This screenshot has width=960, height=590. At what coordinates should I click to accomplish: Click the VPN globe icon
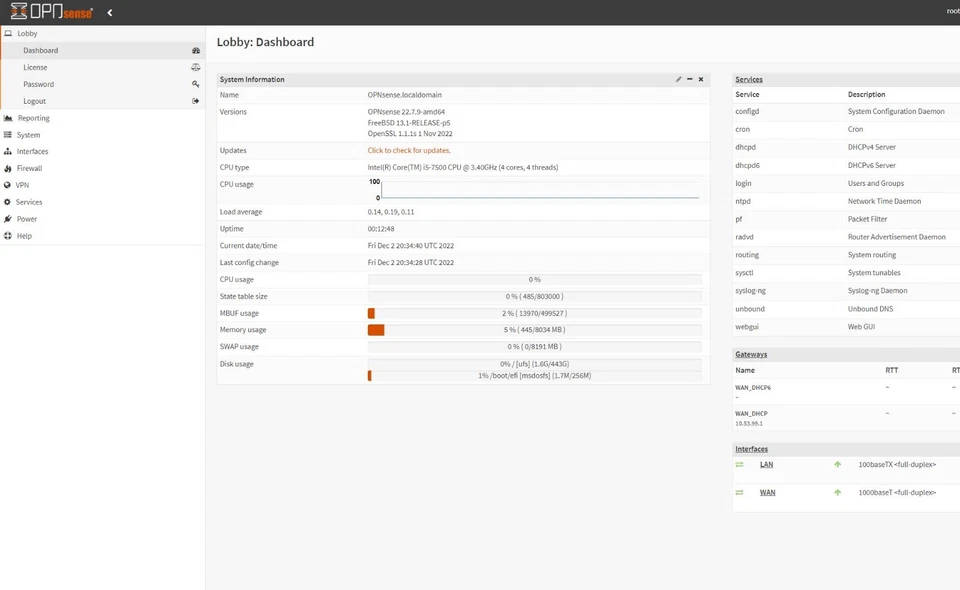(8, 185)
